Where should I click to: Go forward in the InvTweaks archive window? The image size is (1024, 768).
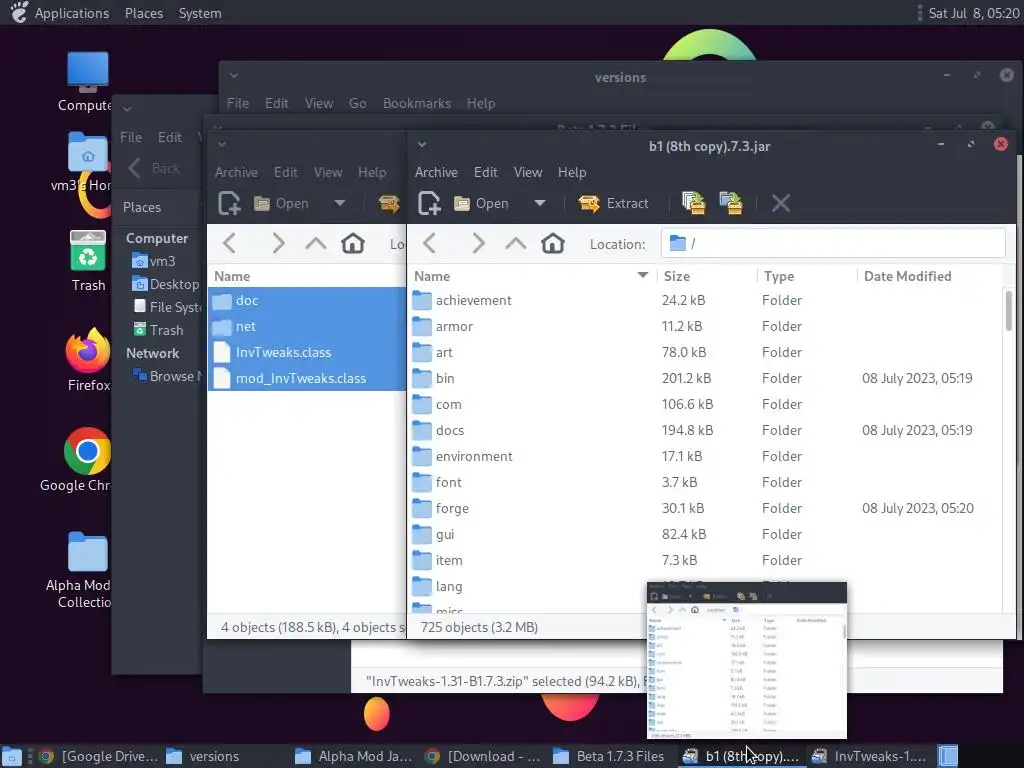[x=278, y=244]
